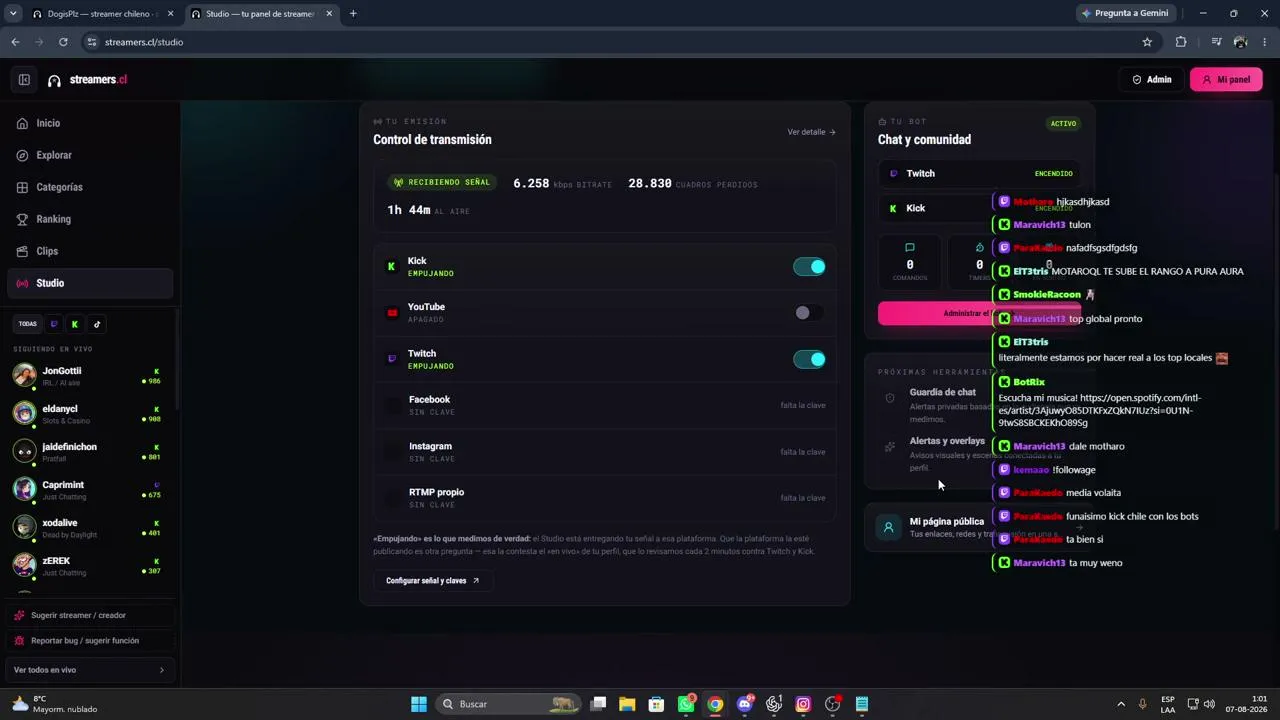Viewport: 1280px width, 720px height.
Task: Click the Recibiendo señal status badge
Action: (x=442, y=183)
